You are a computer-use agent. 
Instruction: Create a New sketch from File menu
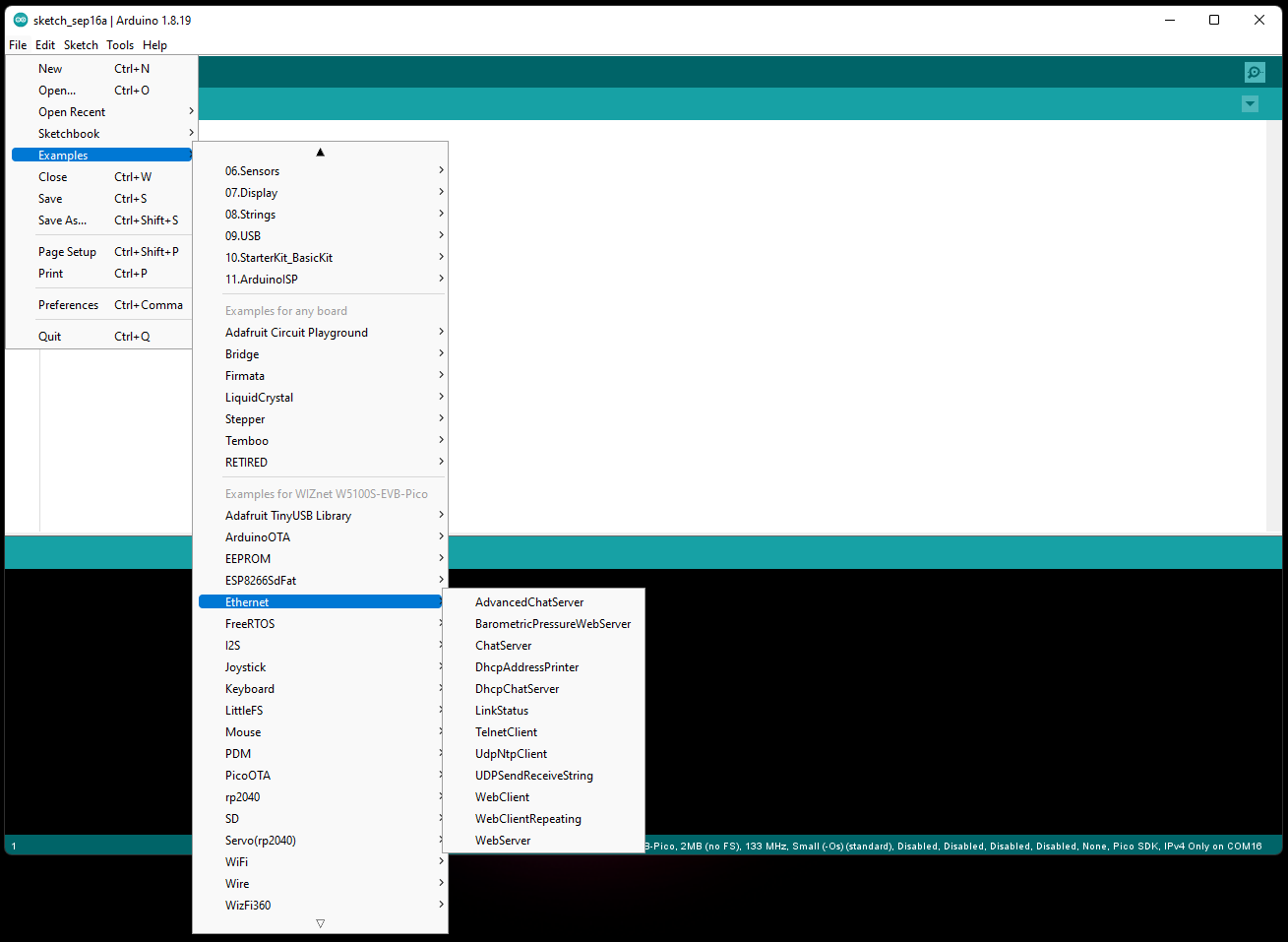[49, 68]
